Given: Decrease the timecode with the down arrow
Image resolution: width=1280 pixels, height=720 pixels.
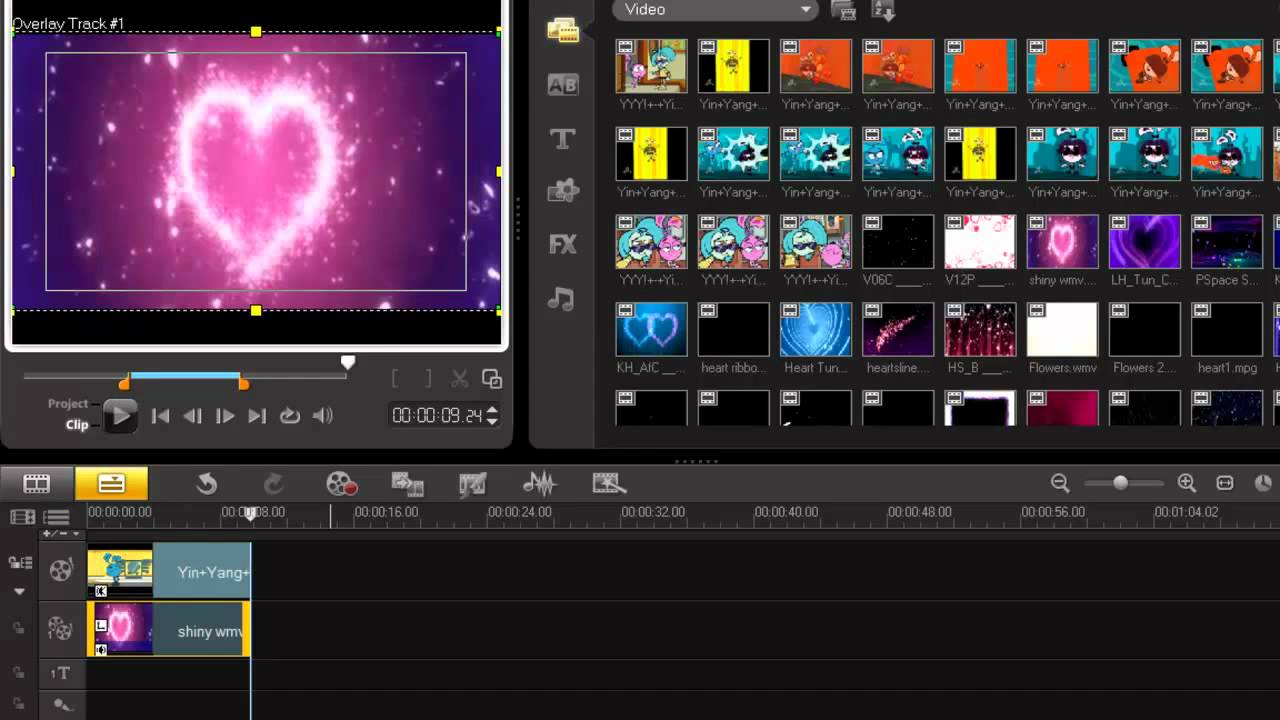Looking at the screenshot, I should tap(492, 421).
